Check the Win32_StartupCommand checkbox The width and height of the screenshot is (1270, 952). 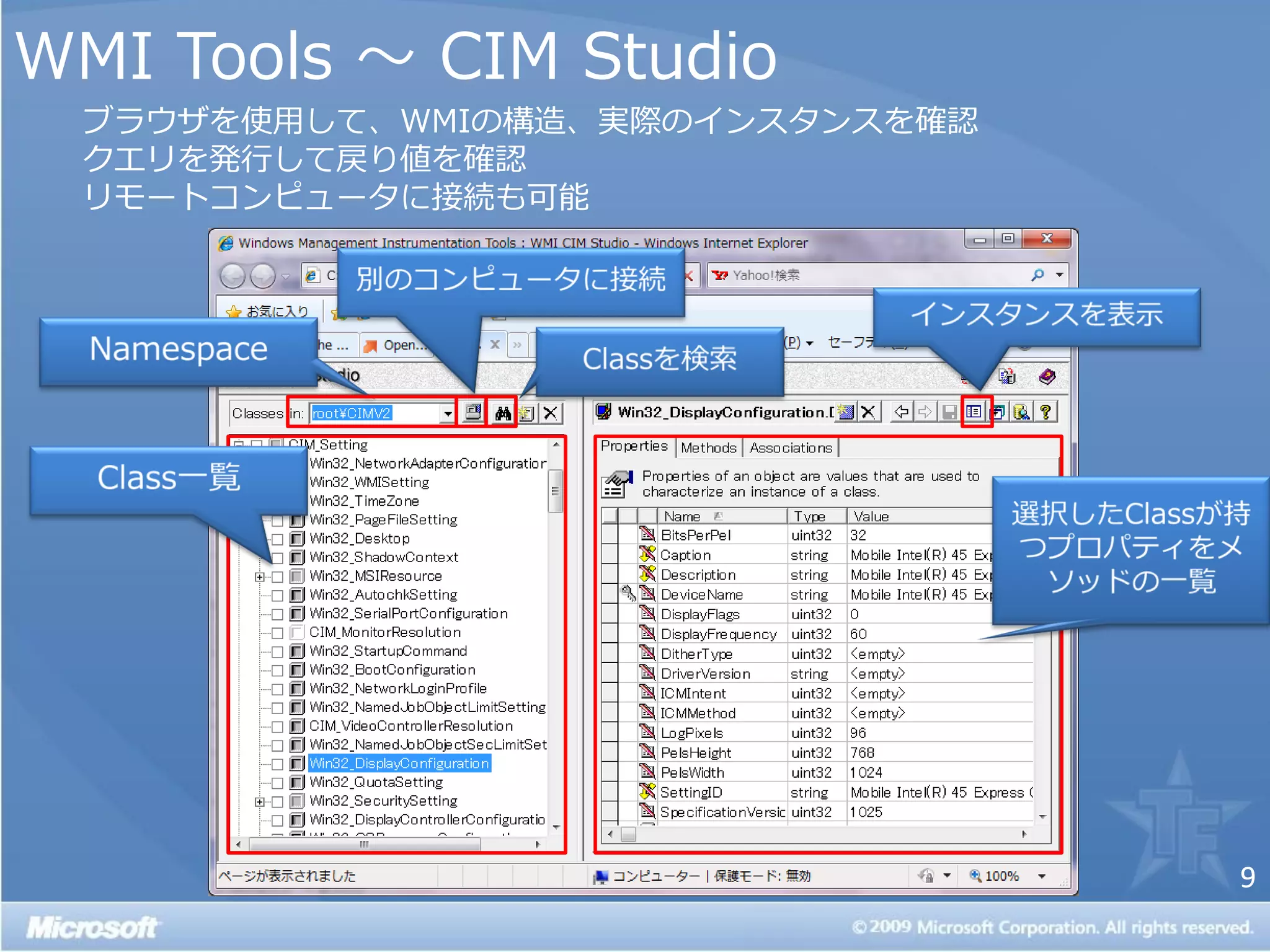[x=278, y=652]
